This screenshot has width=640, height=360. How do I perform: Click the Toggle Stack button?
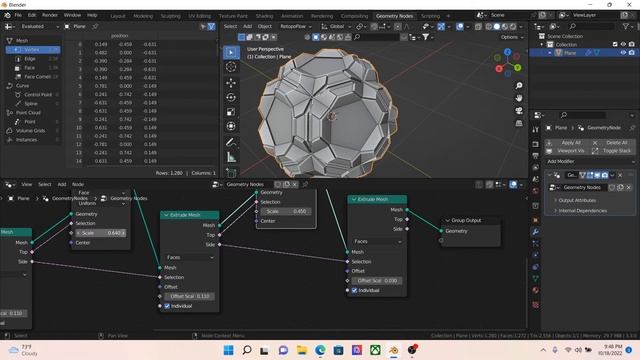pos(612,151)
